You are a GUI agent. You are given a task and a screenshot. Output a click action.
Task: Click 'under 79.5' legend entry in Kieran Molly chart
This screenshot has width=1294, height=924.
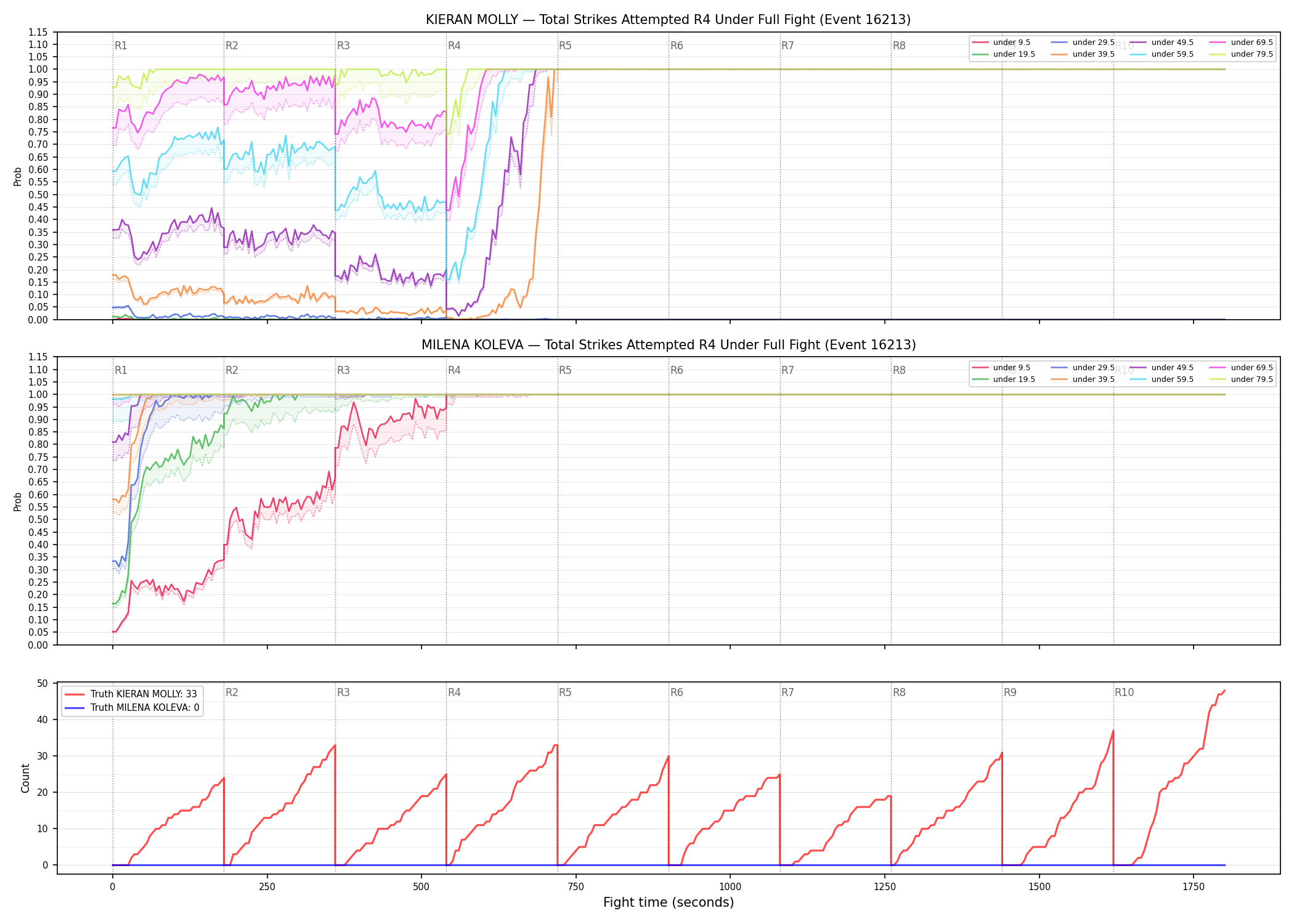[1241, 54]
